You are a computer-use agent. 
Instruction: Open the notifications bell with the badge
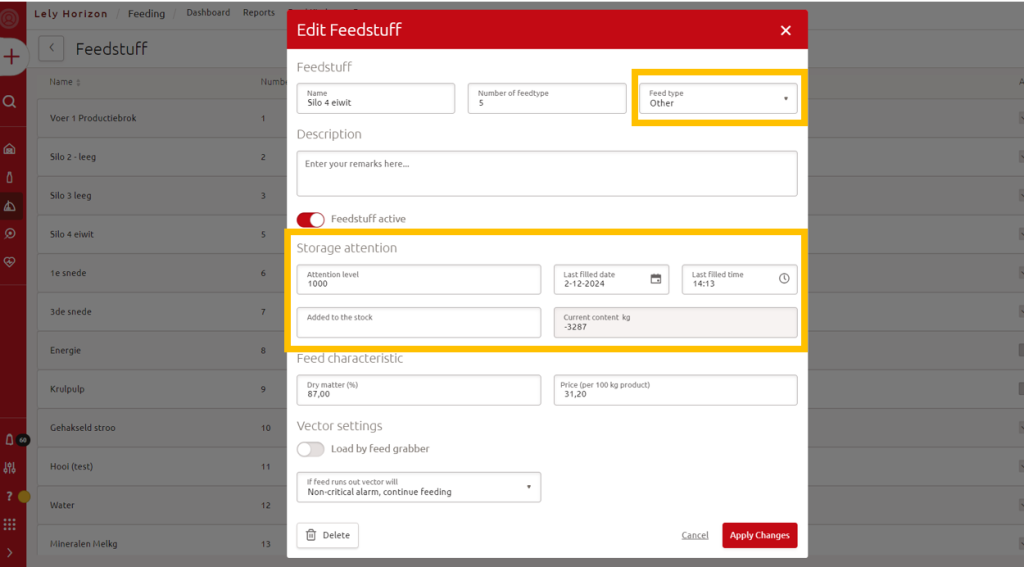[10, 440]
